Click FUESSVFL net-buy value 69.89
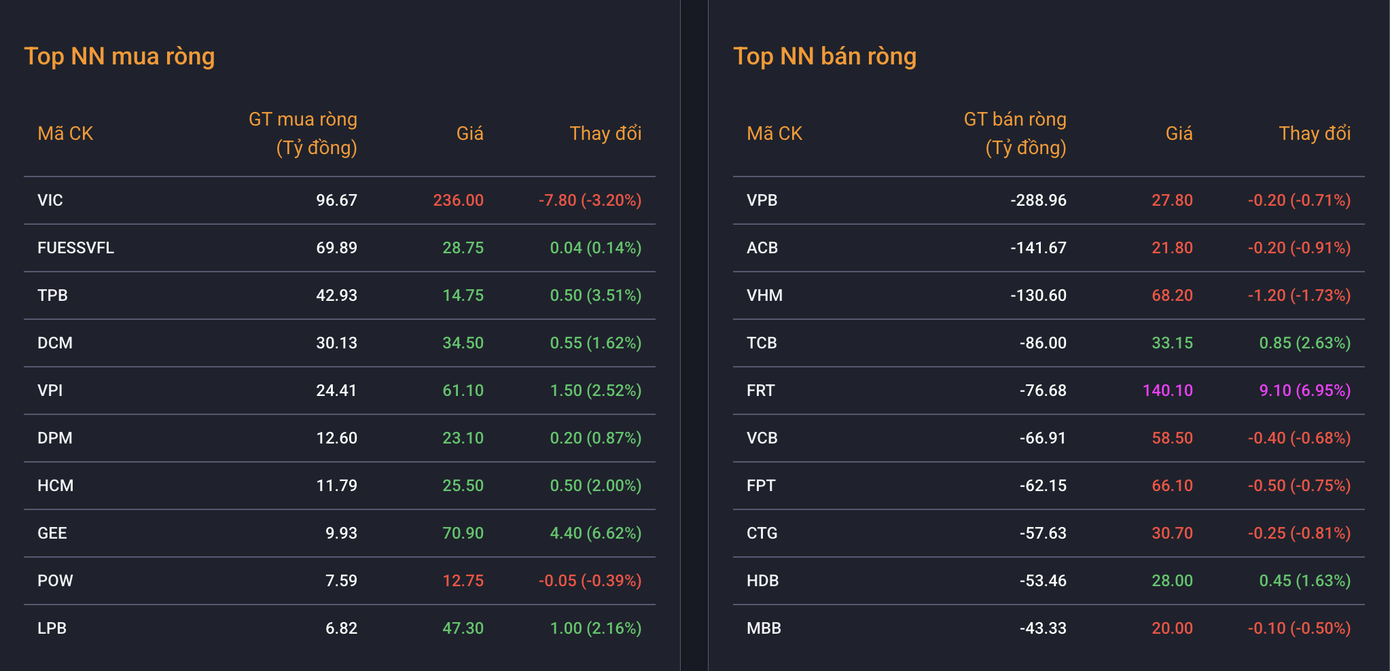The image size is (1390, 671). click(x=336, y=248)
